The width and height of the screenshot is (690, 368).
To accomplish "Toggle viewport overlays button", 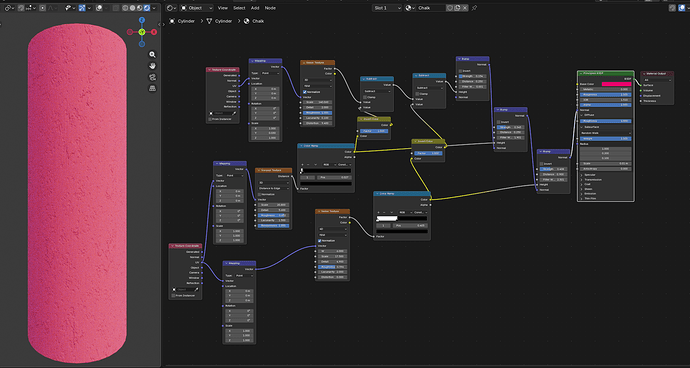I will [x=99, y=8].
